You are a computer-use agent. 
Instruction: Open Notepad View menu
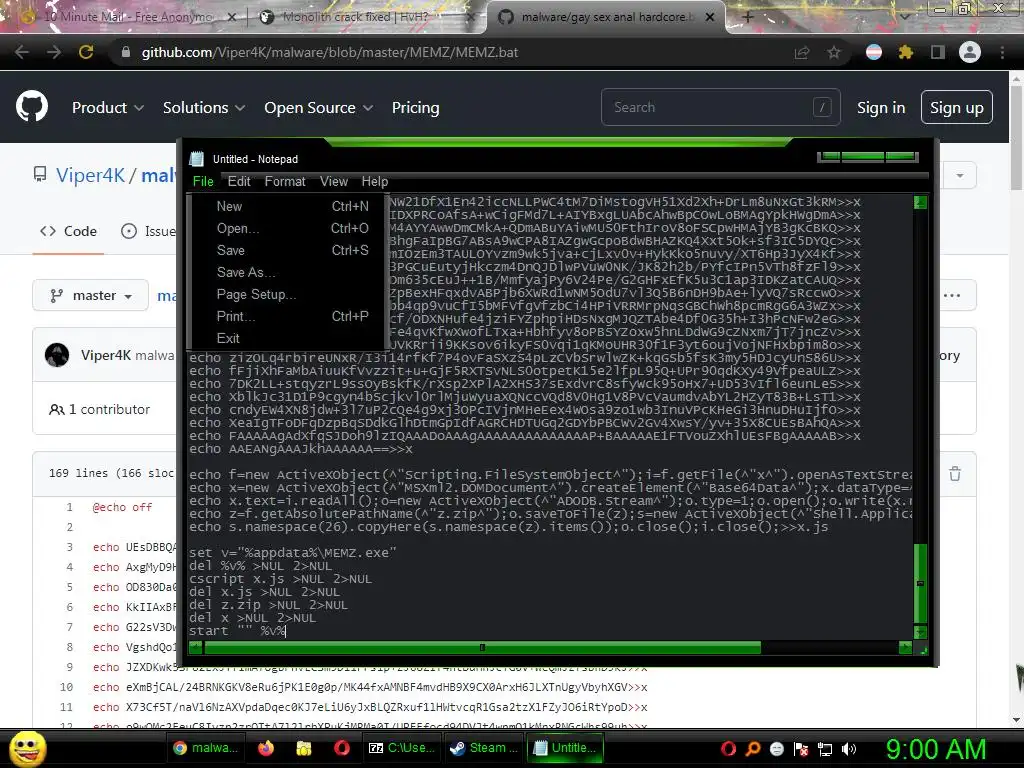[x=334, y=182]
